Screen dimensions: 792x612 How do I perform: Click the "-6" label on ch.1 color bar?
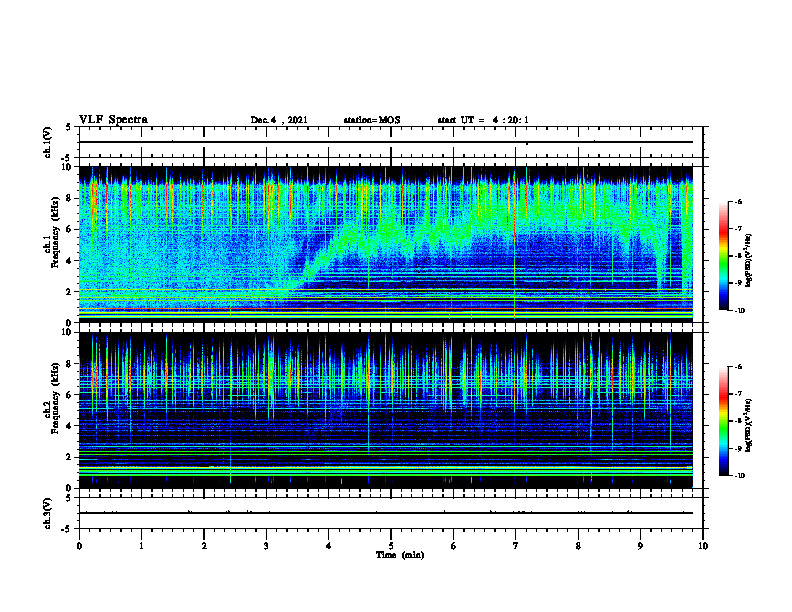click(738, 201)
